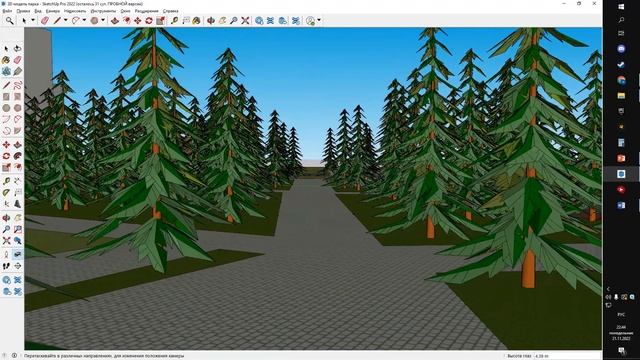This screenshot has width=640, height=360.
Task: Choose the Offset tool in top toolbar
Action: pyautogui.click(x=127, y=20)
